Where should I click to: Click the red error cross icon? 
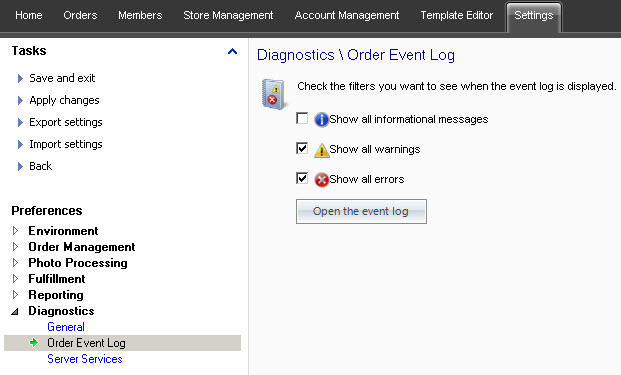point(322,180)
